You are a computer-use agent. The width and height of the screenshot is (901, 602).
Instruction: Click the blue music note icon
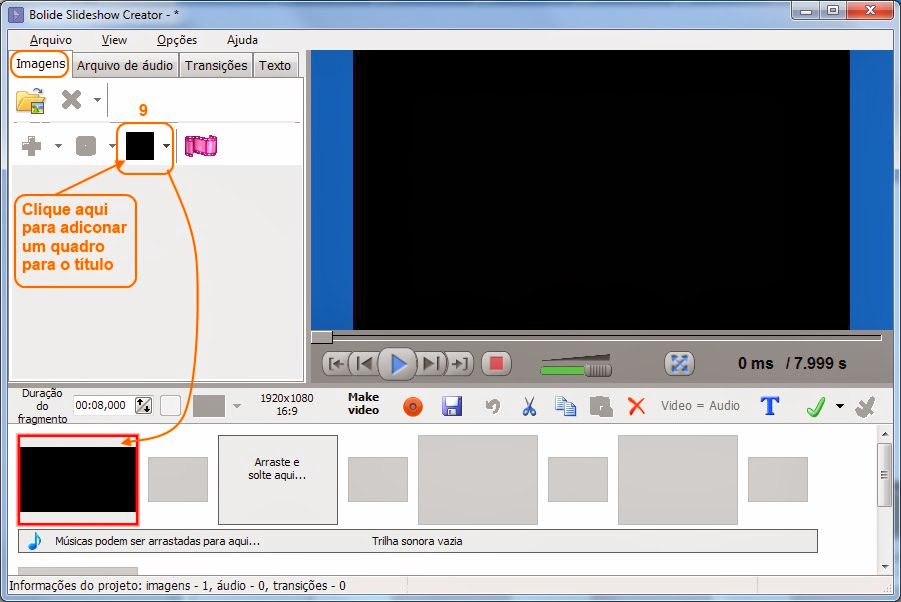point(34,541)
